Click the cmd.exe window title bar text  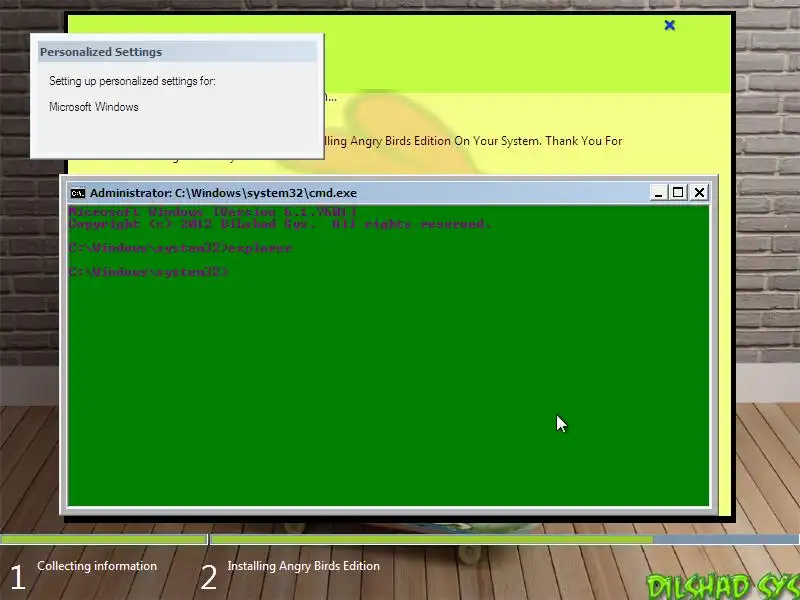[x=223, y=193]
